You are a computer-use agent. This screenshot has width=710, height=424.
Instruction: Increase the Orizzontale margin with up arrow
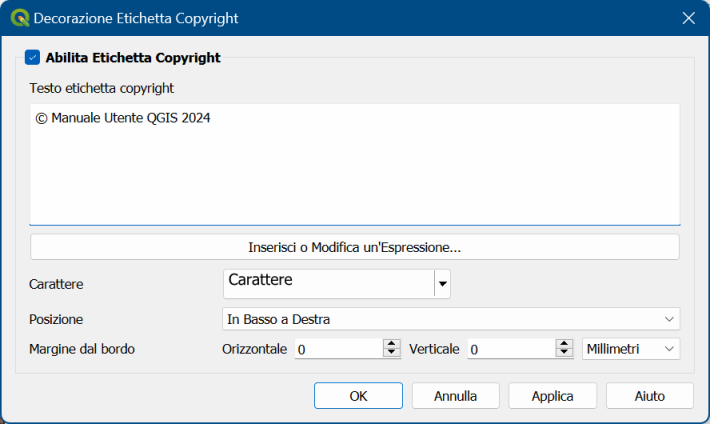(392, 344)
